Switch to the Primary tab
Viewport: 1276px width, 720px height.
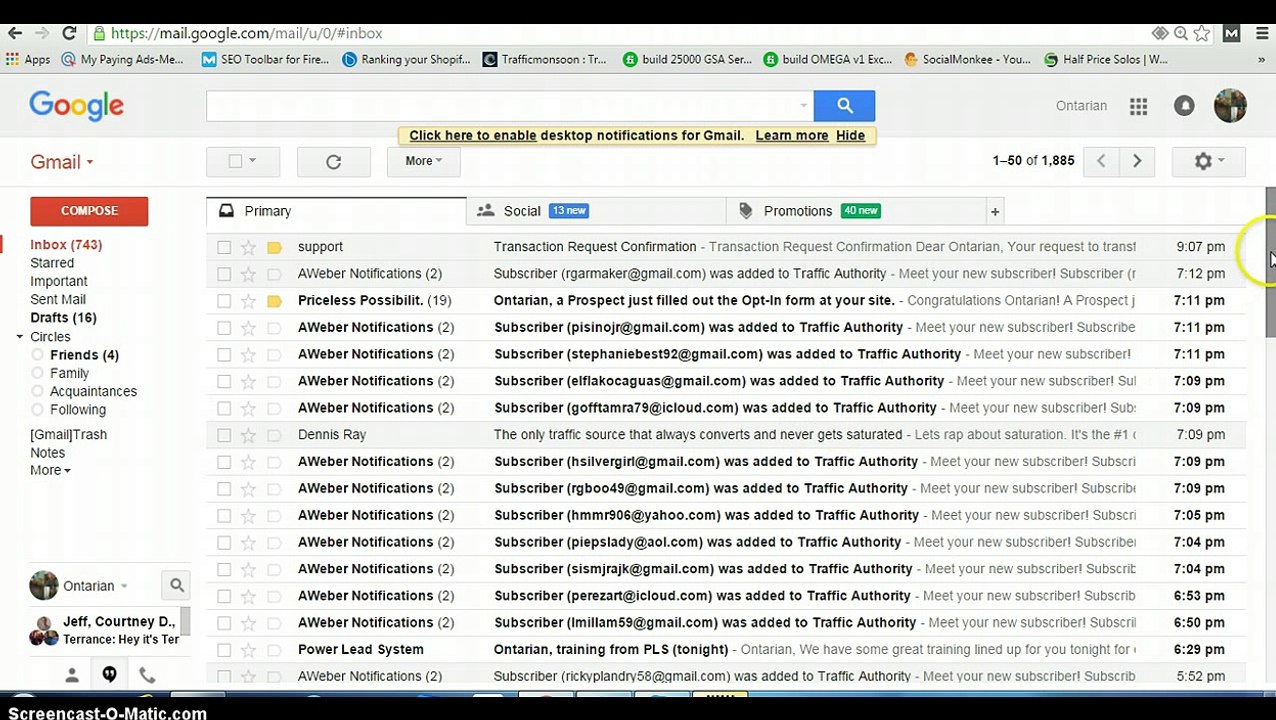pyautogui.click(x=336, y=211)
